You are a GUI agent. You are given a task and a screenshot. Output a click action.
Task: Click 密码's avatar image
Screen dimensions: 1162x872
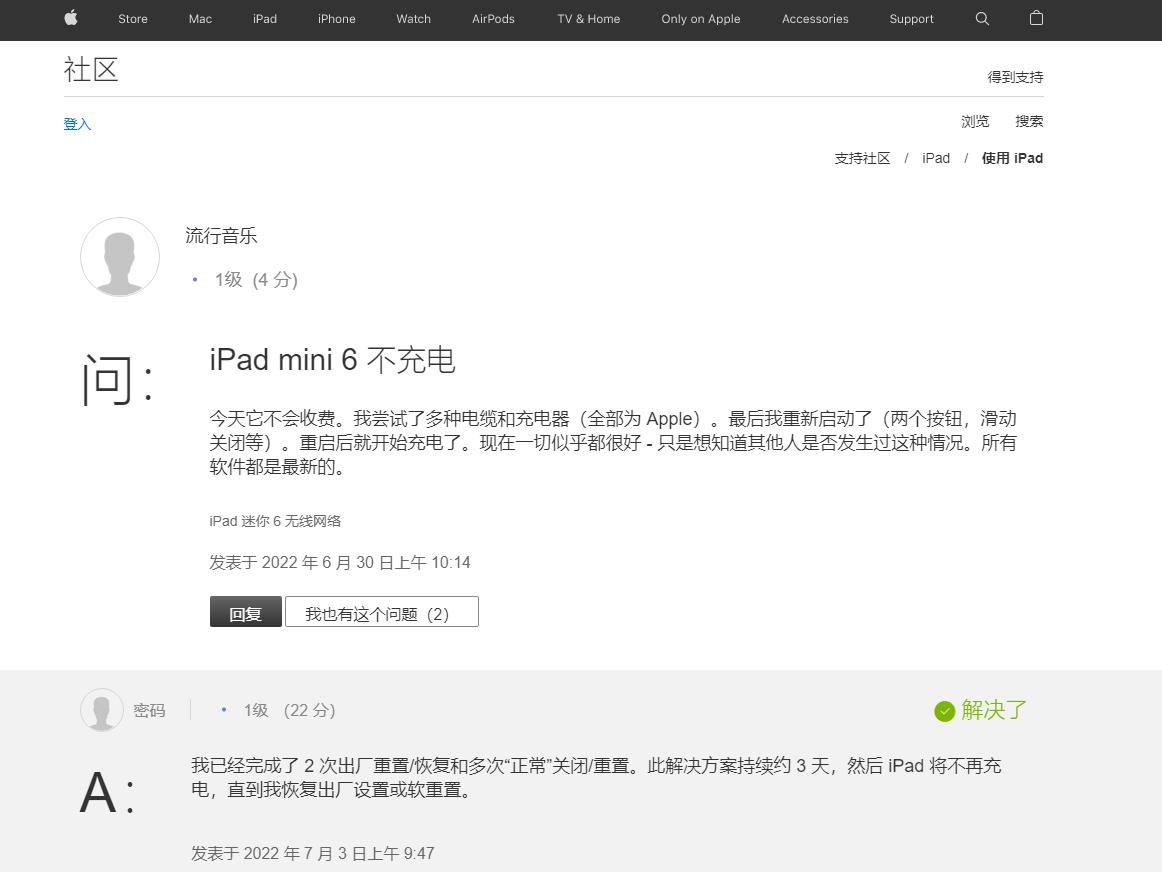(101, 710)
